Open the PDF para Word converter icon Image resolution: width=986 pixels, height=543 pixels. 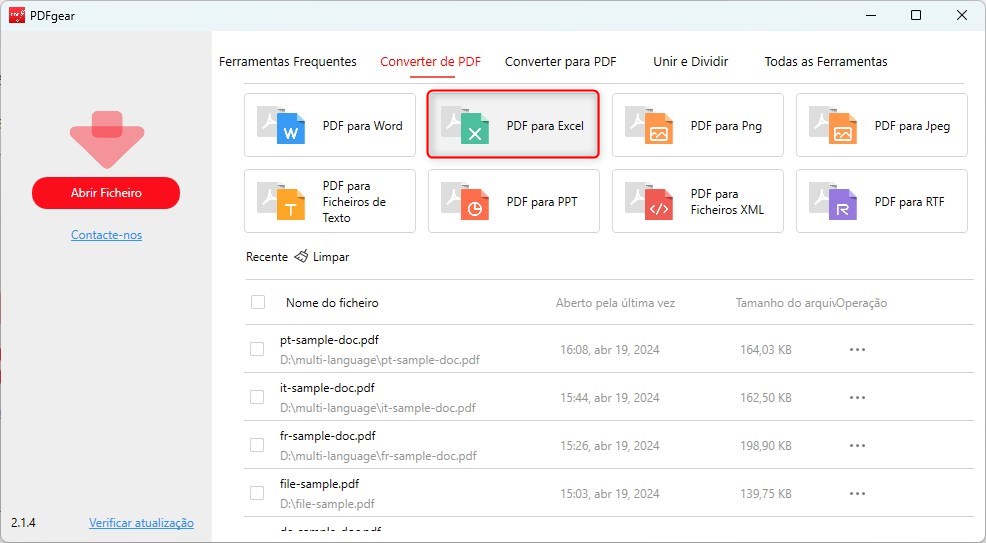click(x=281, y=125)
